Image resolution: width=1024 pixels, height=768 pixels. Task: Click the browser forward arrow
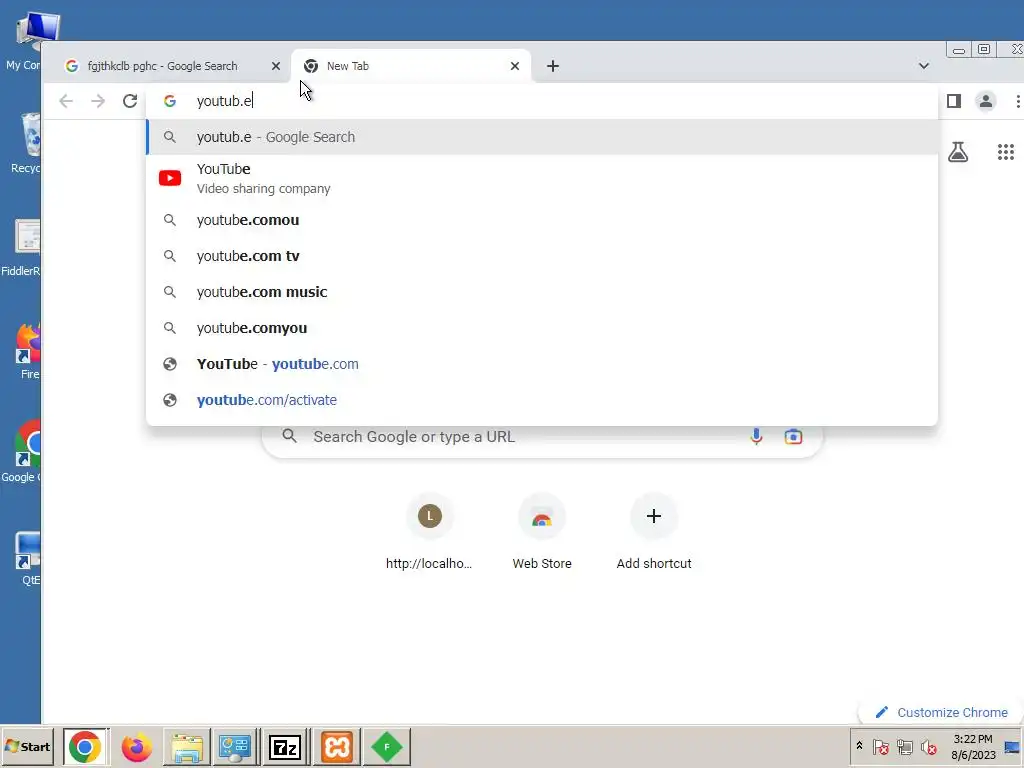(98, 101)
